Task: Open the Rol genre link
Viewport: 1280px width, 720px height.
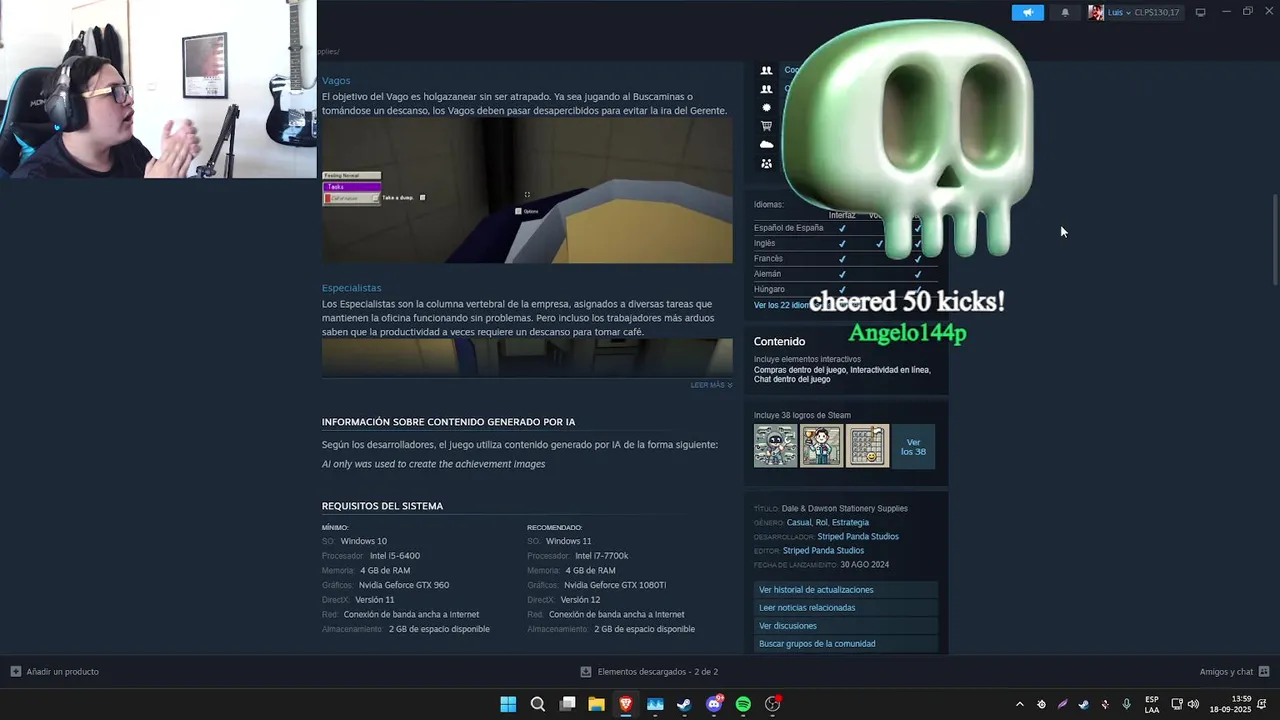Action: point(822,522)
